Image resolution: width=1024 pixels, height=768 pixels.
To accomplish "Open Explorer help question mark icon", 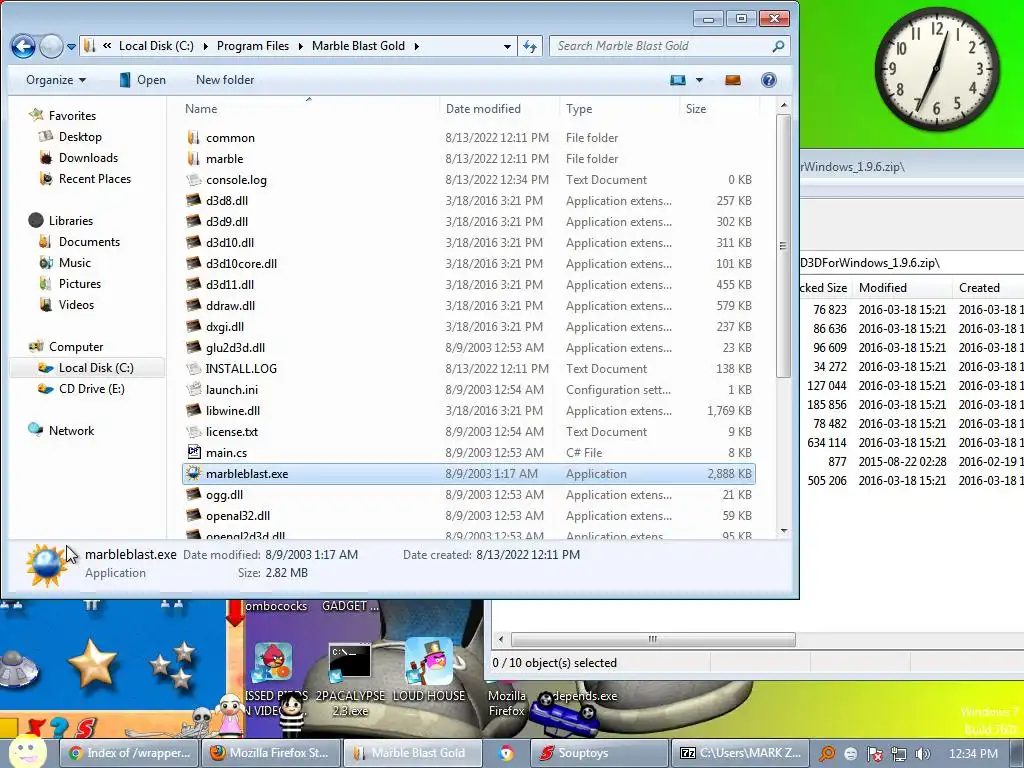I will pos(769,80).
